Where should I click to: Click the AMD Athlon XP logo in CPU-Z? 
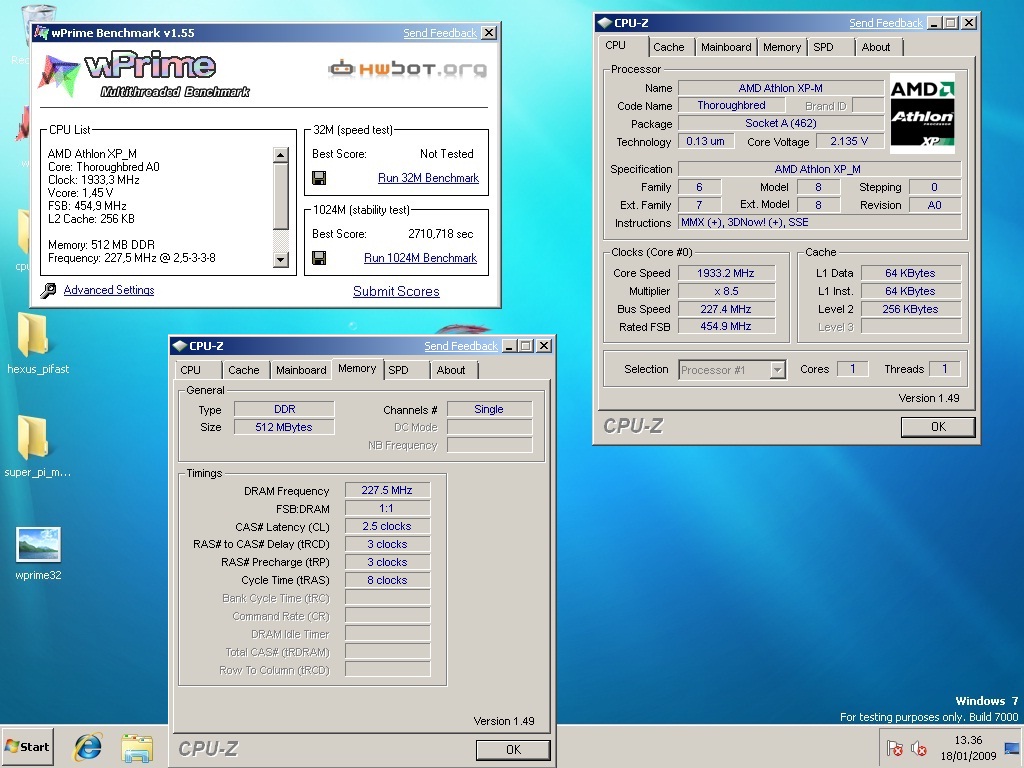[x=922, y=114]
